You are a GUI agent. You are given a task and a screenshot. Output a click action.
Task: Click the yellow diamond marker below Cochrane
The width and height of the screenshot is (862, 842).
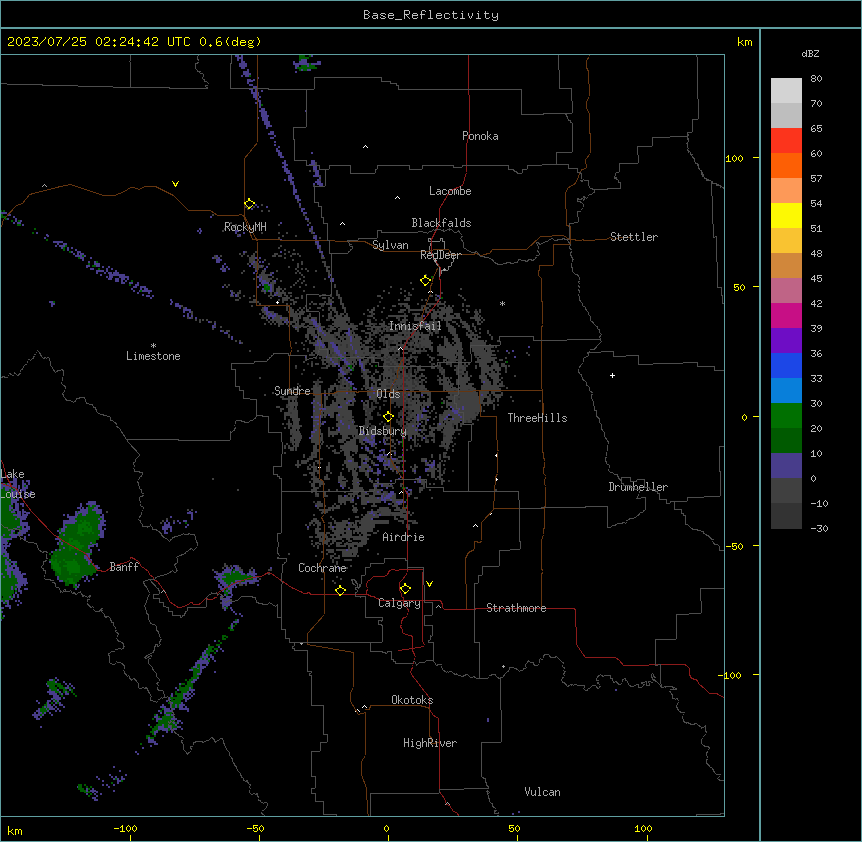(340, 590)
